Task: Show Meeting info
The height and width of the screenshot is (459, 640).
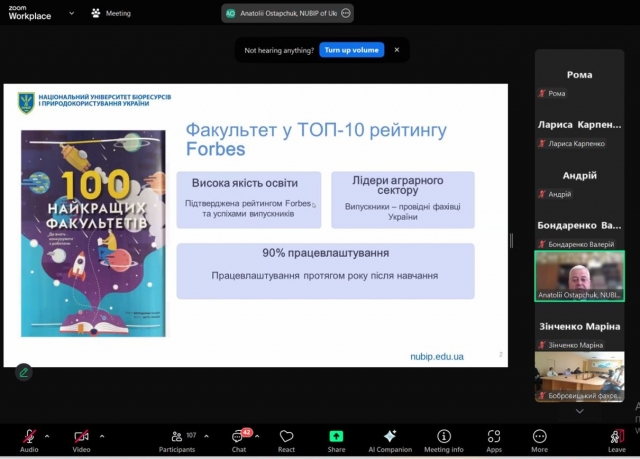Action: pyautogui.click(x=444, y=441)
